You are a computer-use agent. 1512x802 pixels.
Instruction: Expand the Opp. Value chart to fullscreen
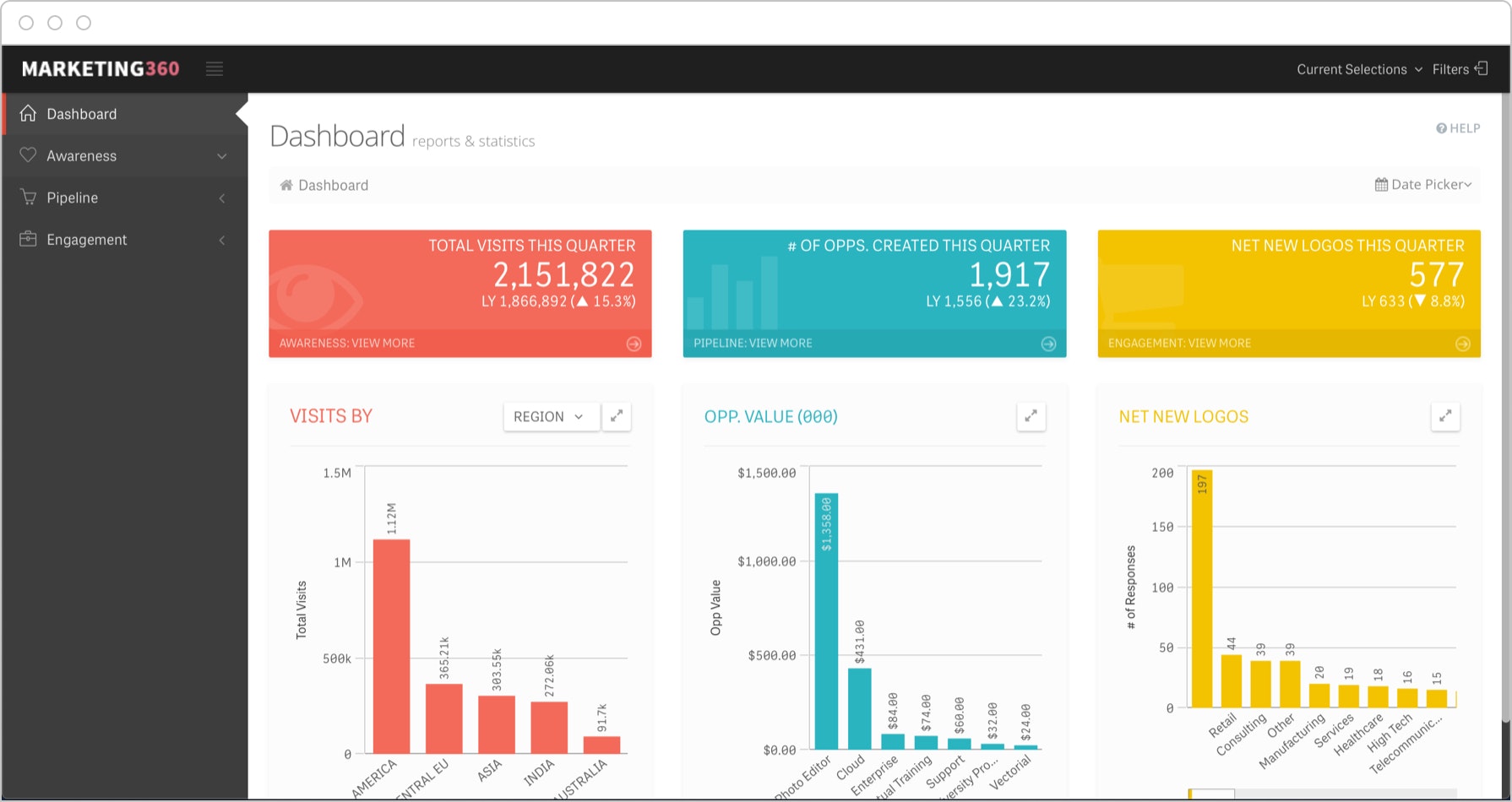(1031, 416)
